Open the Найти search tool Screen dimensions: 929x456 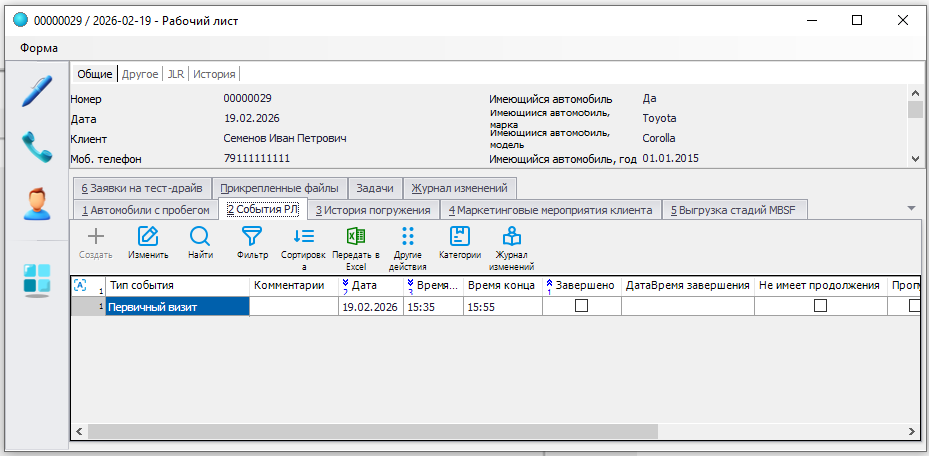200,244
